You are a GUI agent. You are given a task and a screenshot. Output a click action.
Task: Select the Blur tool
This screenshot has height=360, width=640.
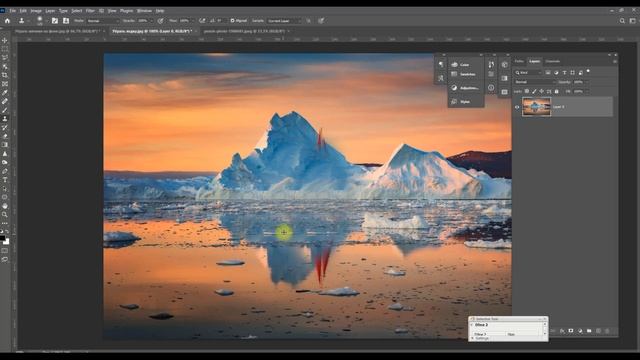pyautogui.click(x=5, y=154)
